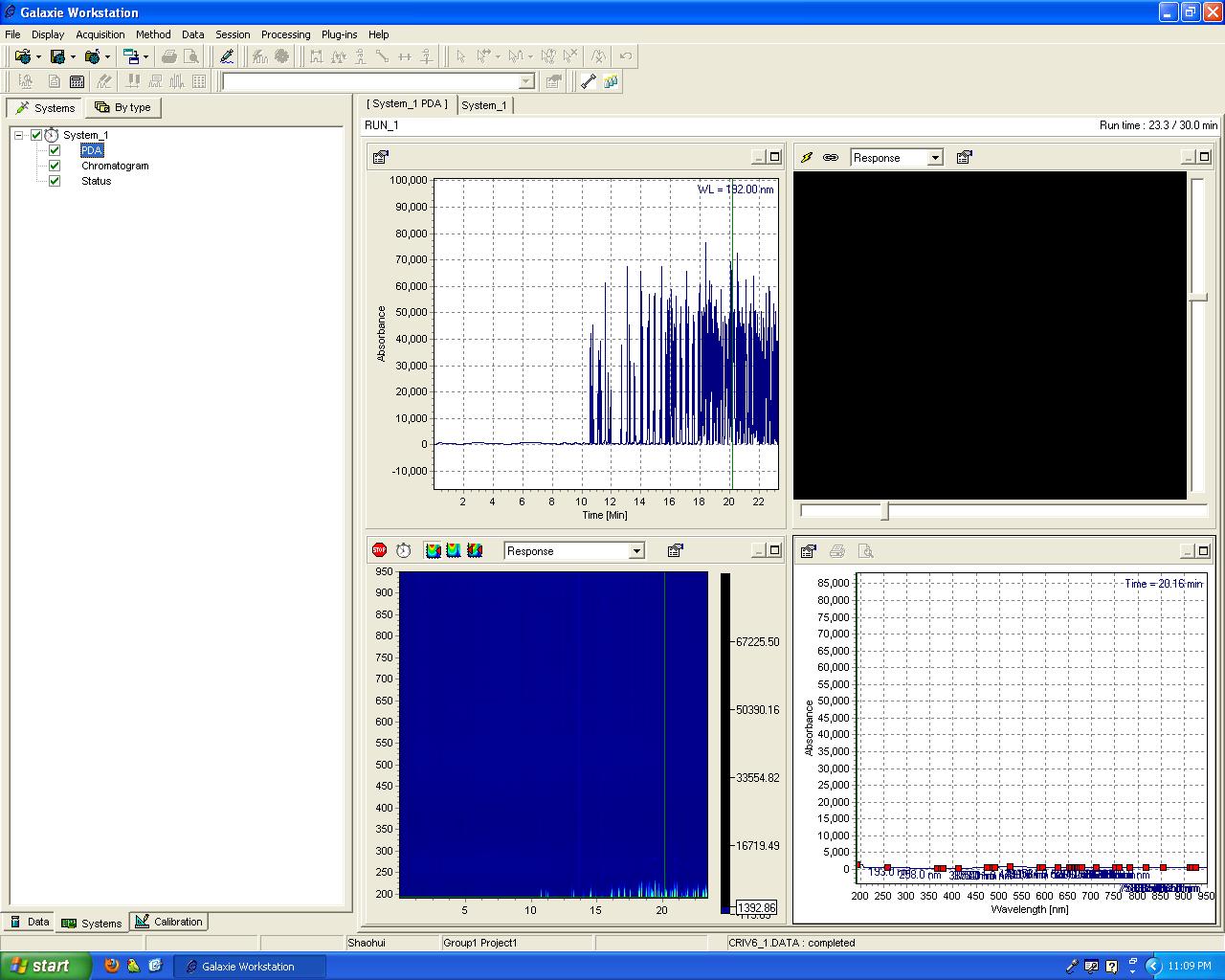Toggle the Chromatogram checkbox

[55, 166]
